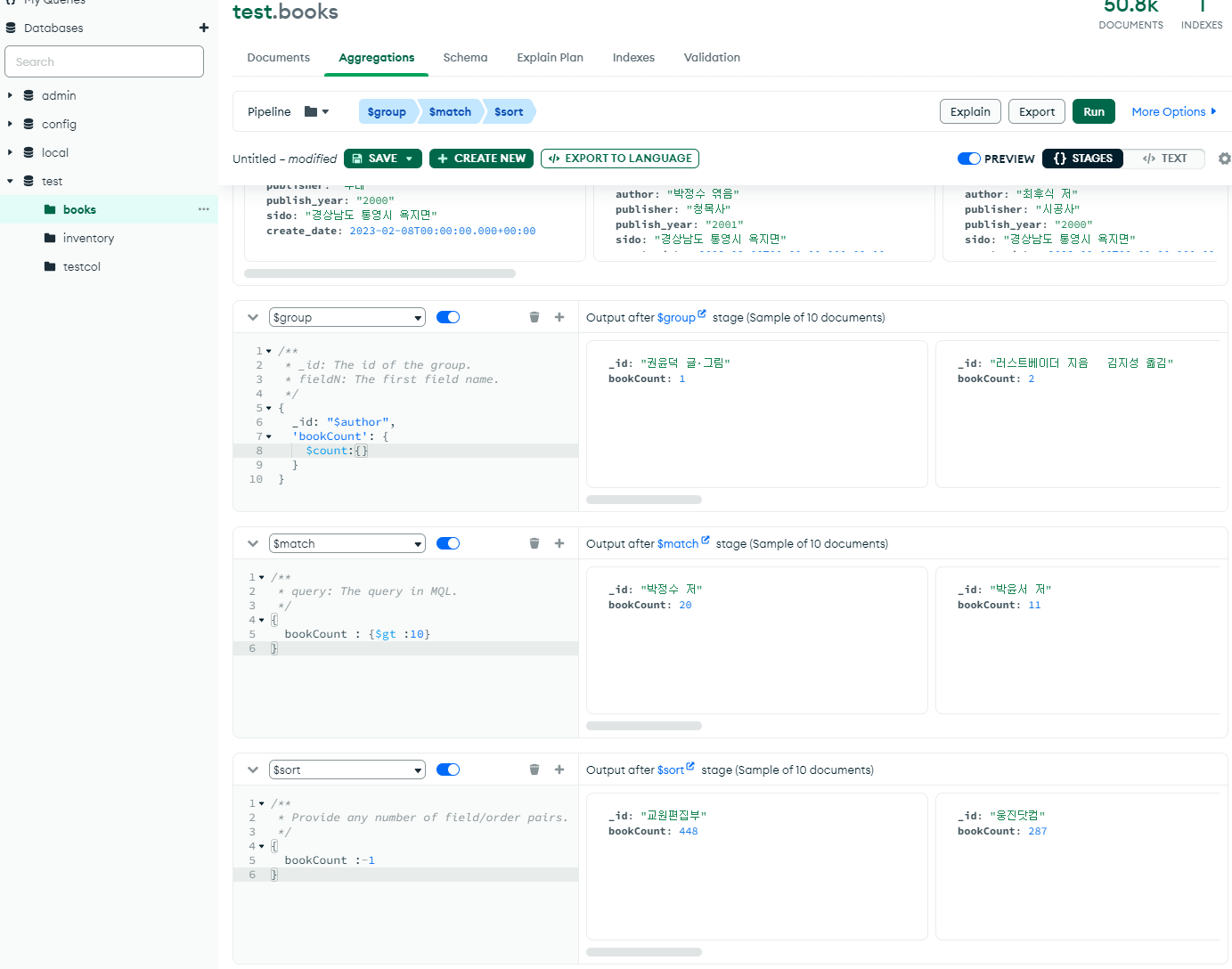Create a new database with the plus icon

click(203, 28)
